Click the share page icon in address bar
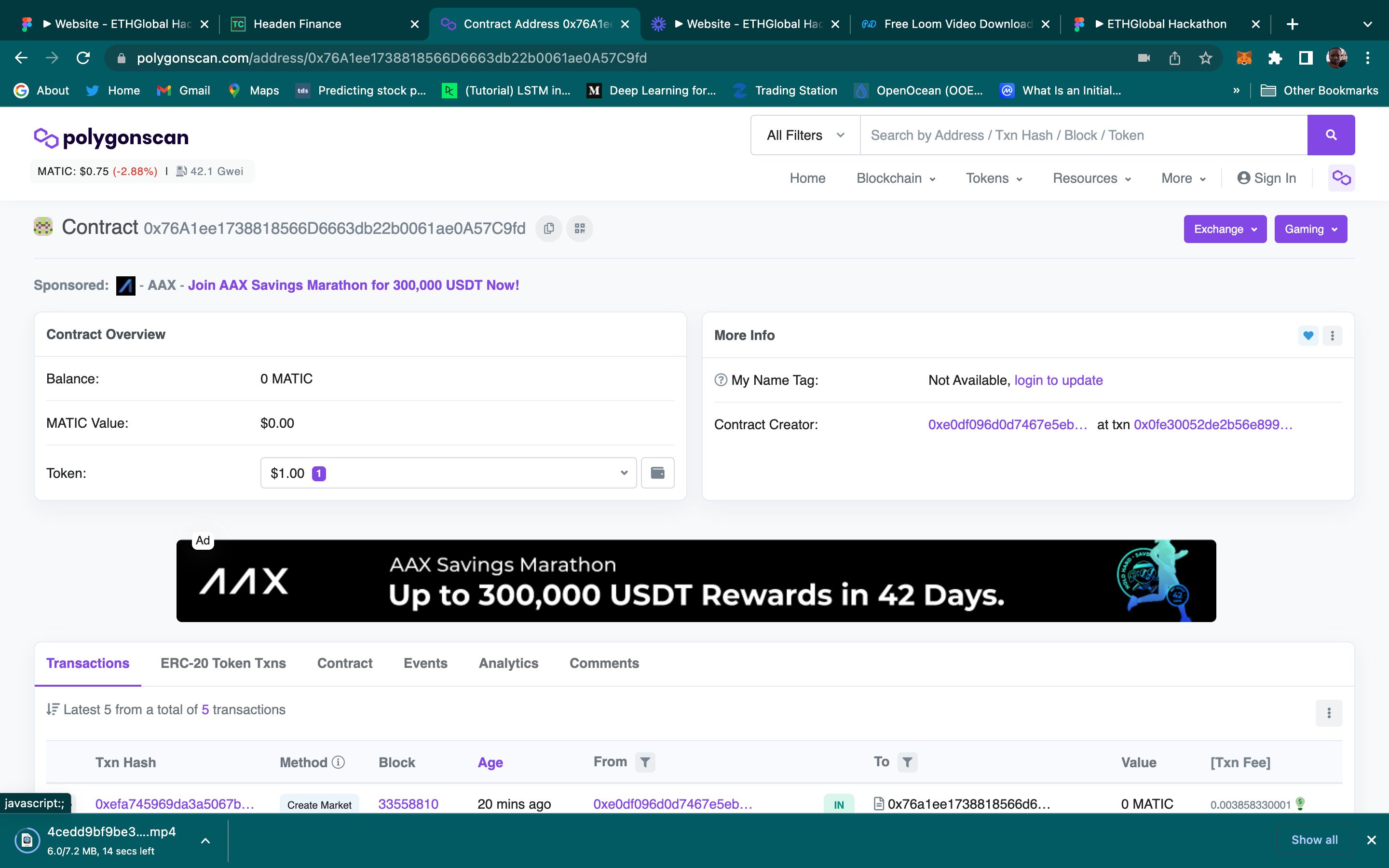Viewport: 1389px width, 868px height. click(1175, 58)
